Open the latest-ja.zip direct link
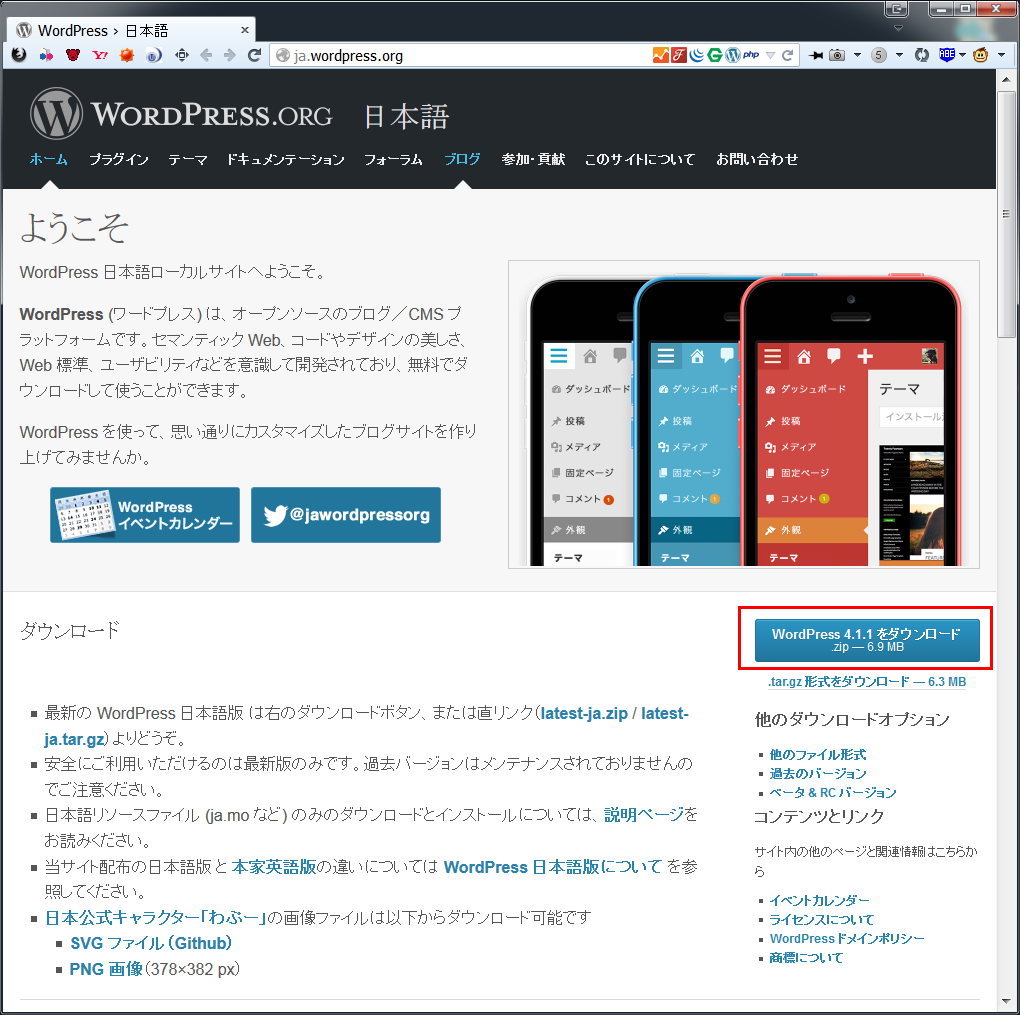Screen dimensions: 1020x1015 [584, 713]
